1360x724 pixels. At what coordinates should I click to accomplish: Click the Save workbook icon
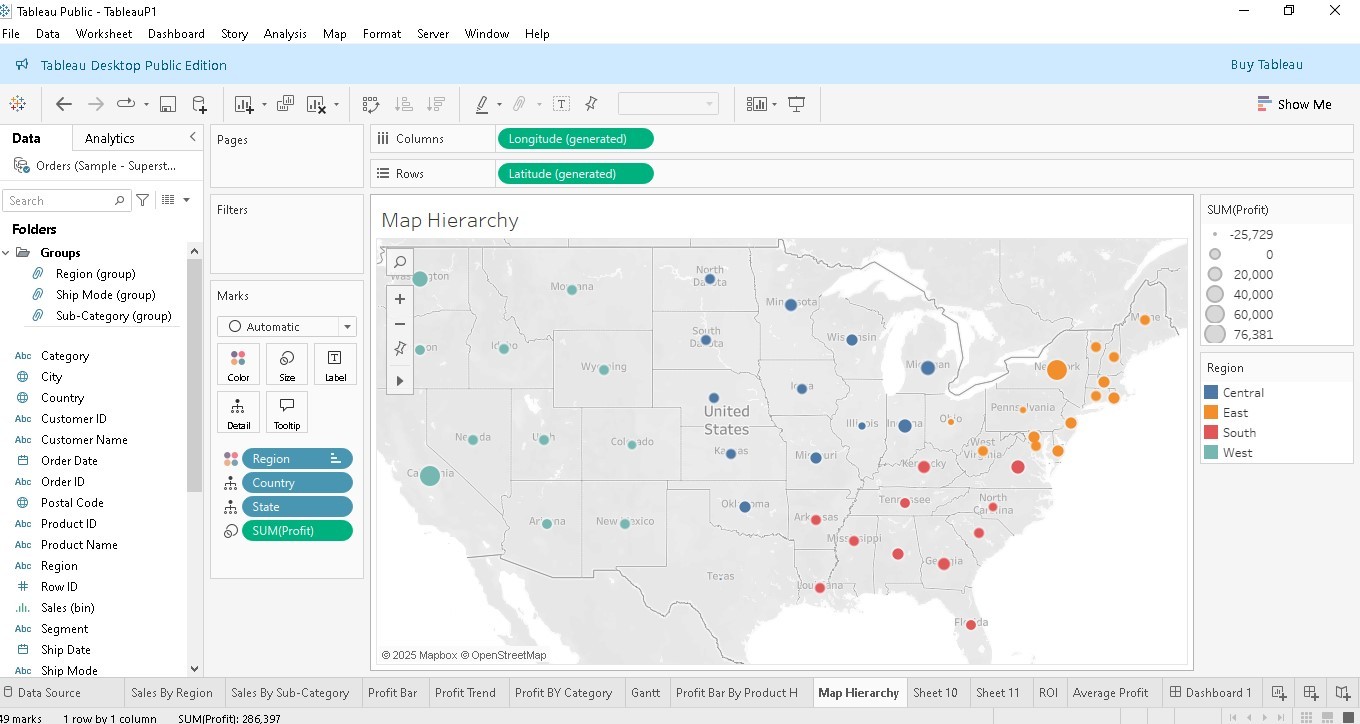168,103
